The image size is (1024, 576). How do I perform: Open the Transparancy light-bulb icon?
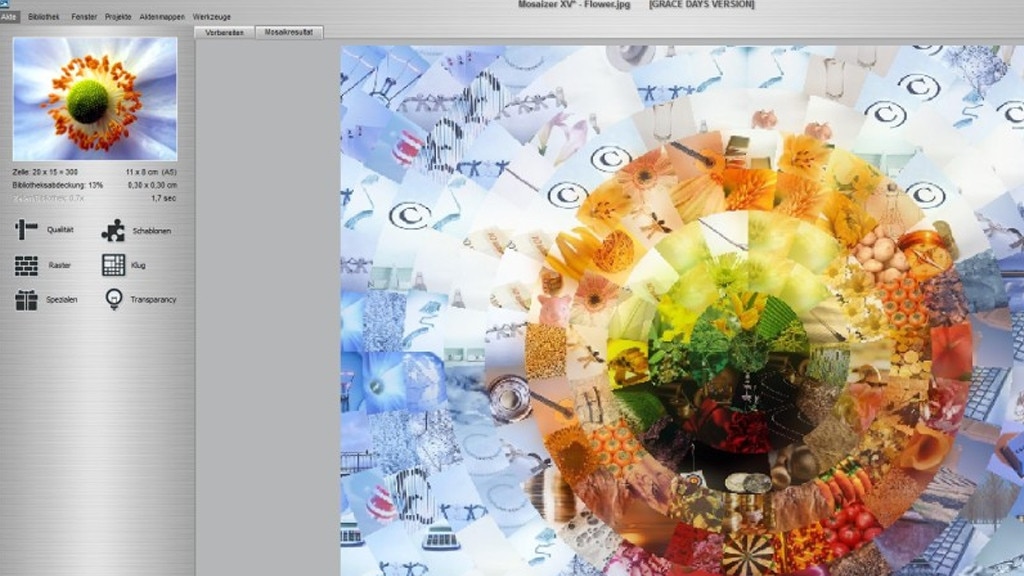pos(114,299)
